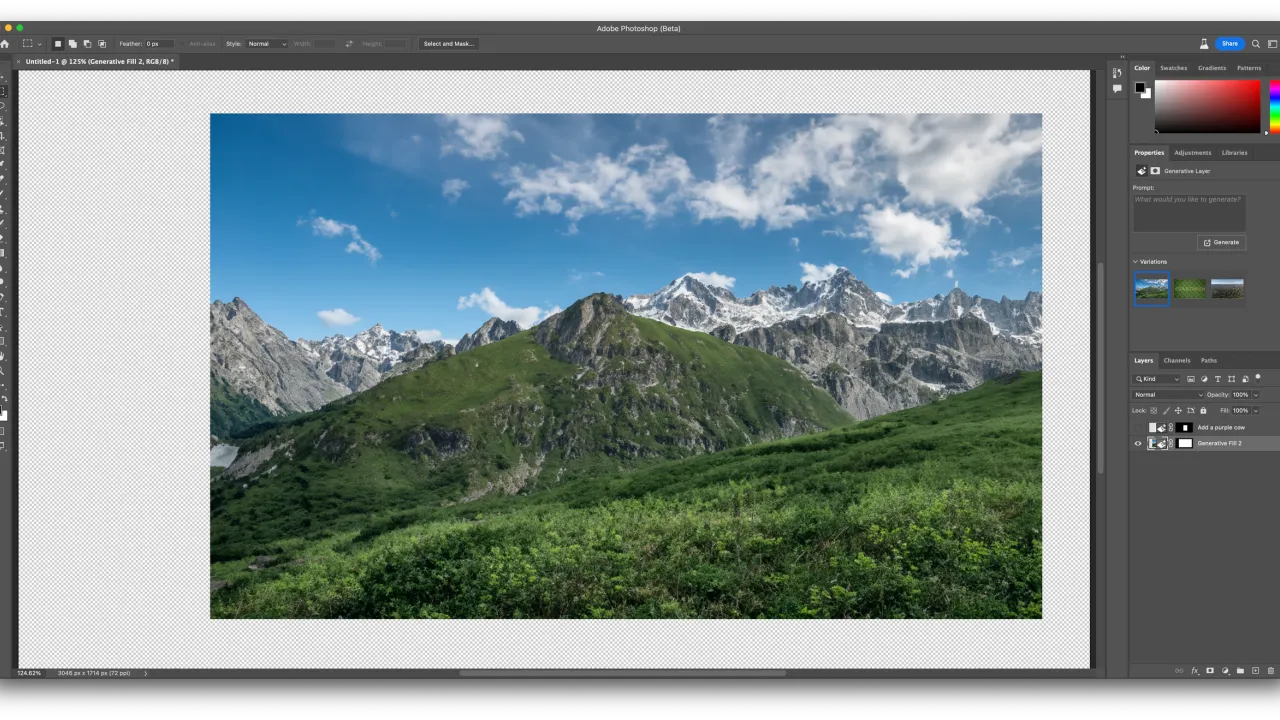Toggle lock all padlock icon

pos(1203,411)
